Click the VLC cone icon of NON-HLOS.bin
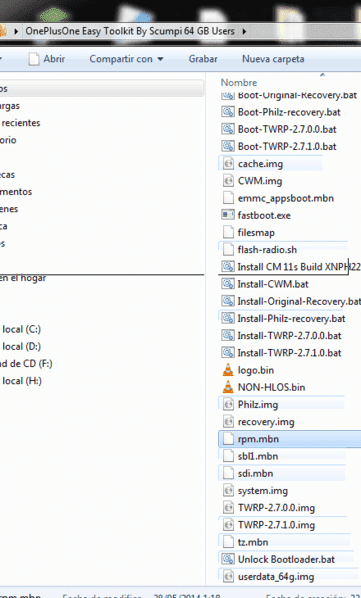The width and height of the screenshot is (361, 598). [228, 387]
